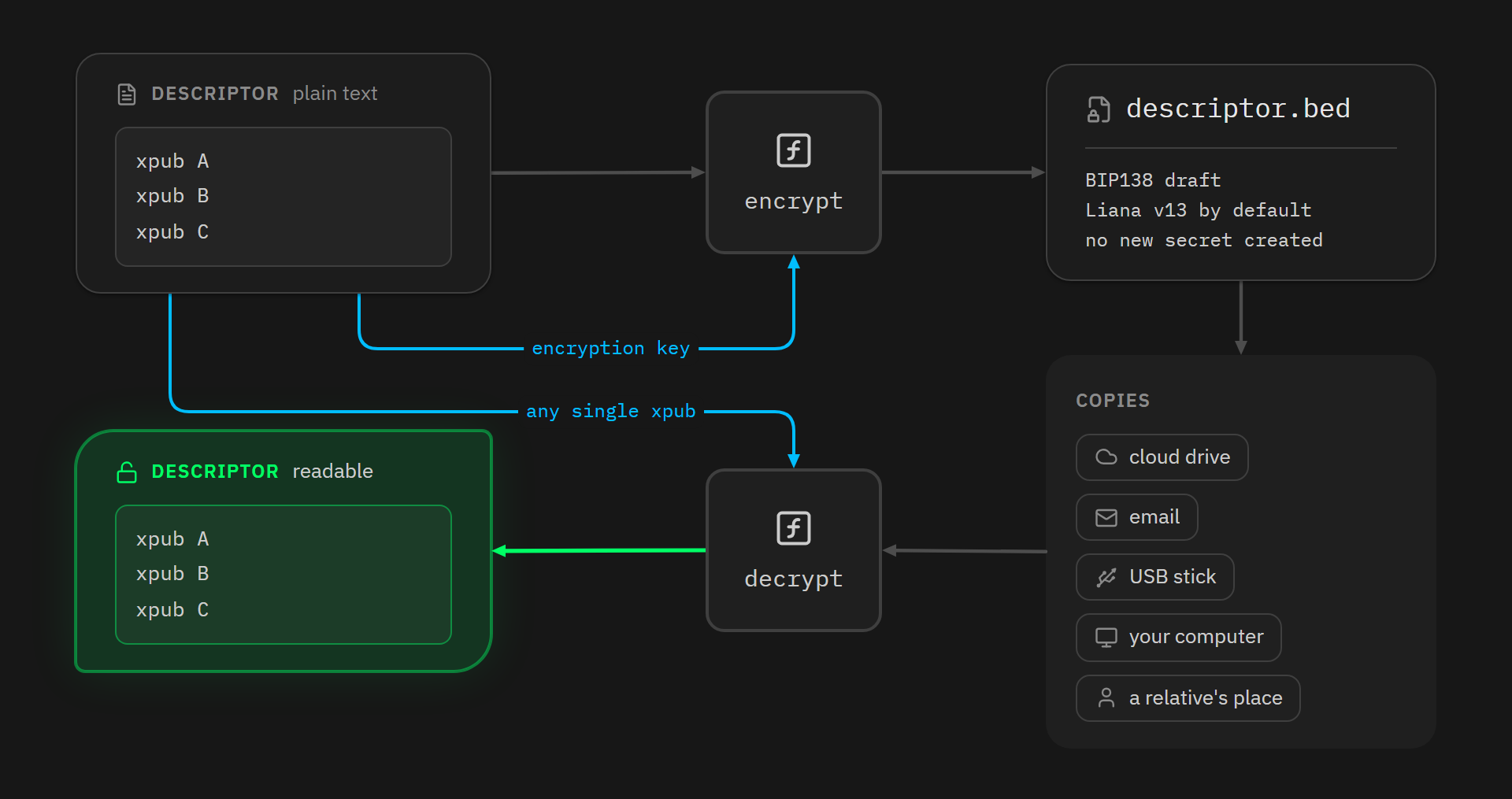
Task: Click the blue encryption key label
Action: (x=610, y=349)
